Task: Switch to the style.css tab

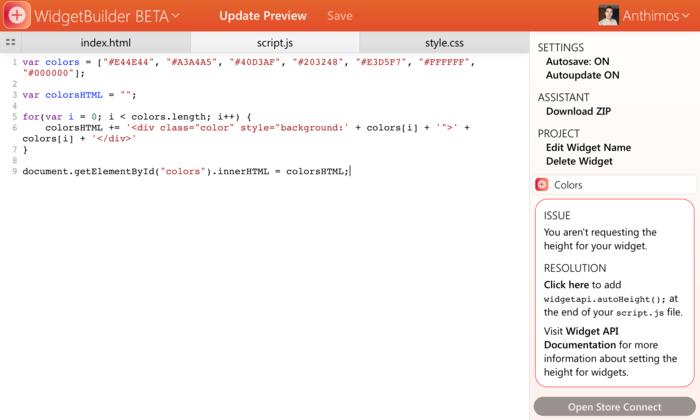Action: (444, 42)
